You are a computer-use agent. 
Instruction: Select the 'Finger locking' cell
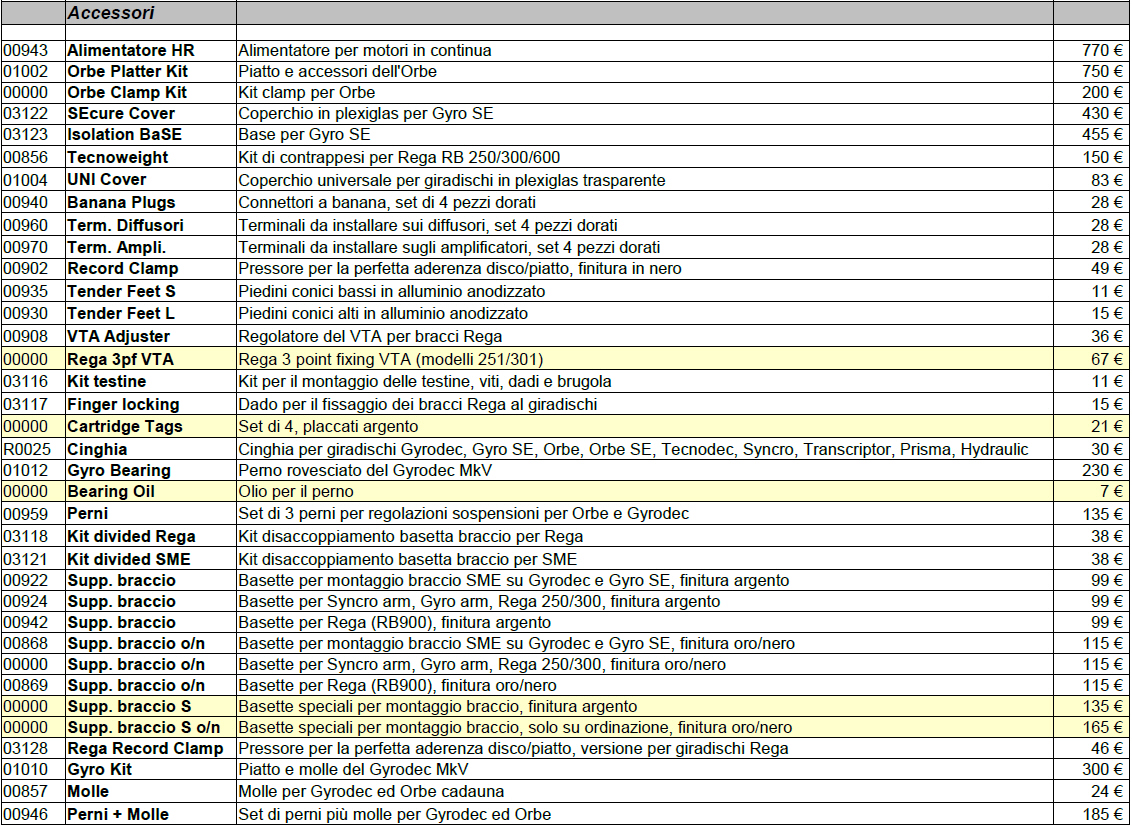click(151, 404)
